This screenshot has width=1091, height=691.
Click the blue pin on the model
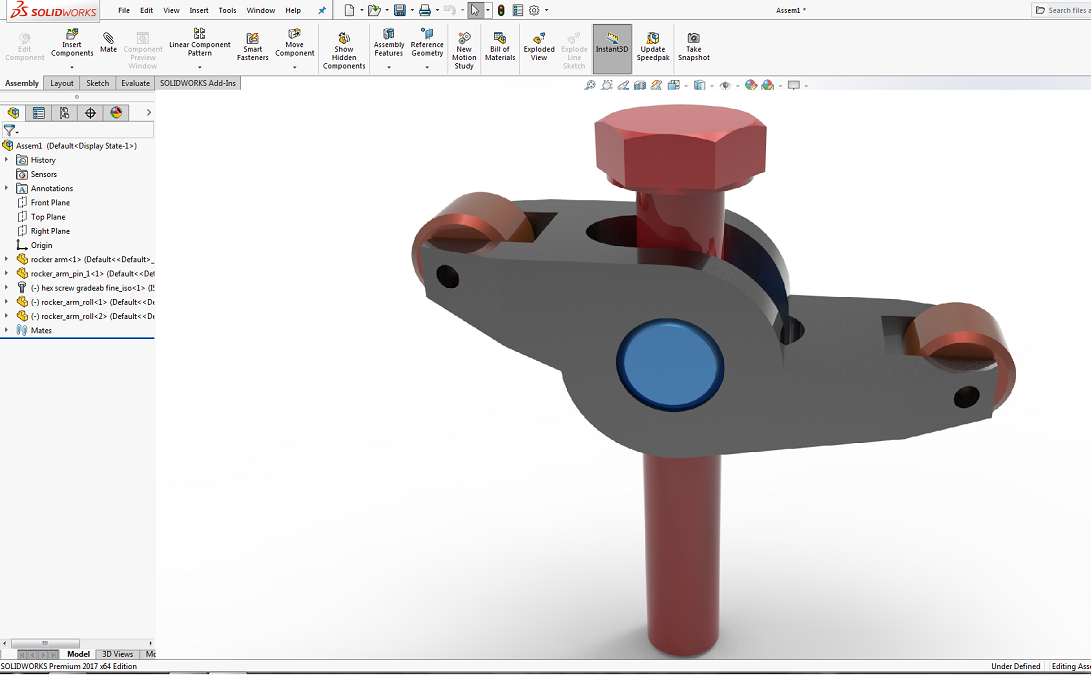(671, 365)
